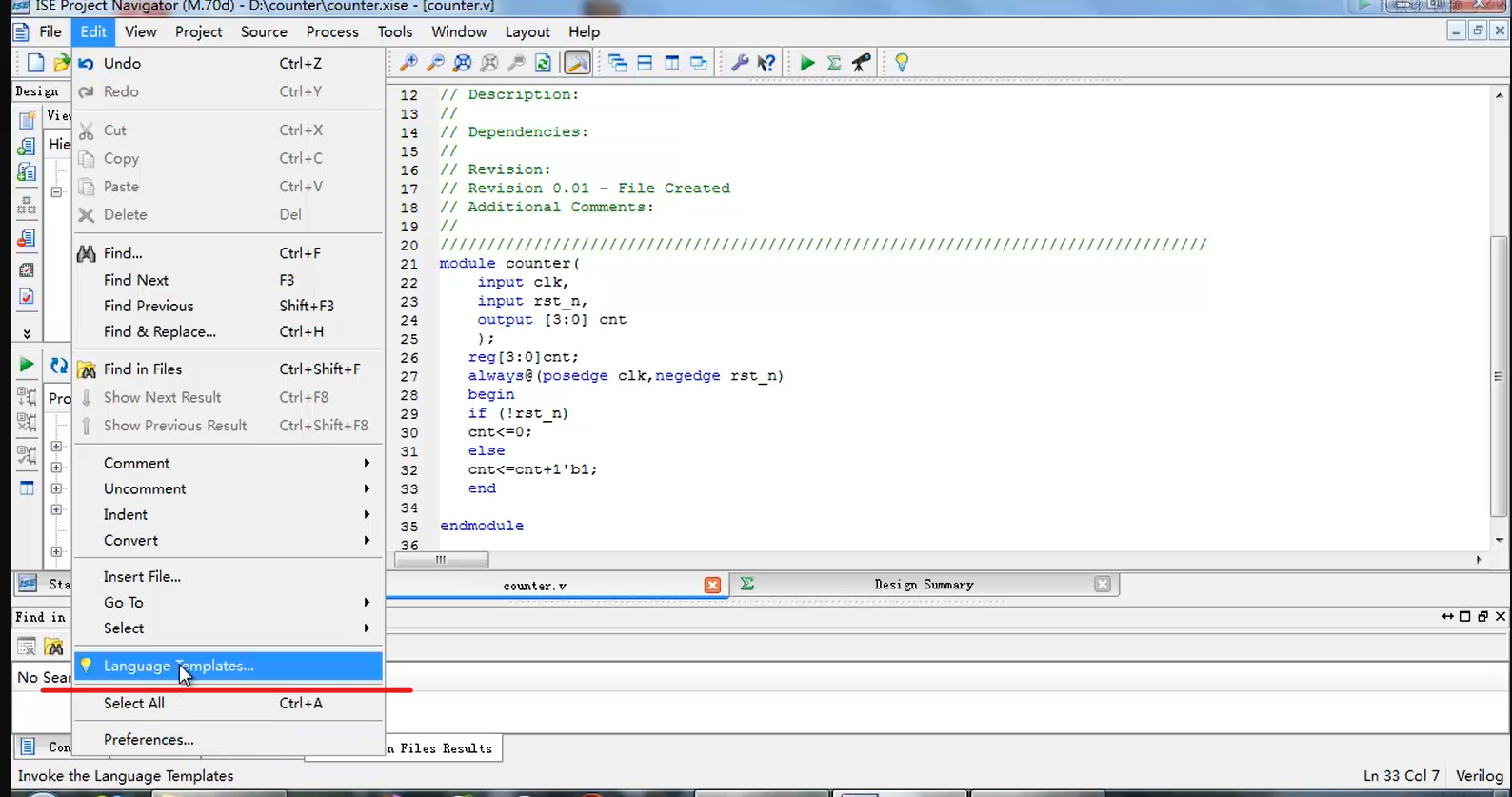The height and width of the screenshot is (797, 1512).
Task: Click the Zoom Out magnifier toolbar icon
Action: pos(435,63)
